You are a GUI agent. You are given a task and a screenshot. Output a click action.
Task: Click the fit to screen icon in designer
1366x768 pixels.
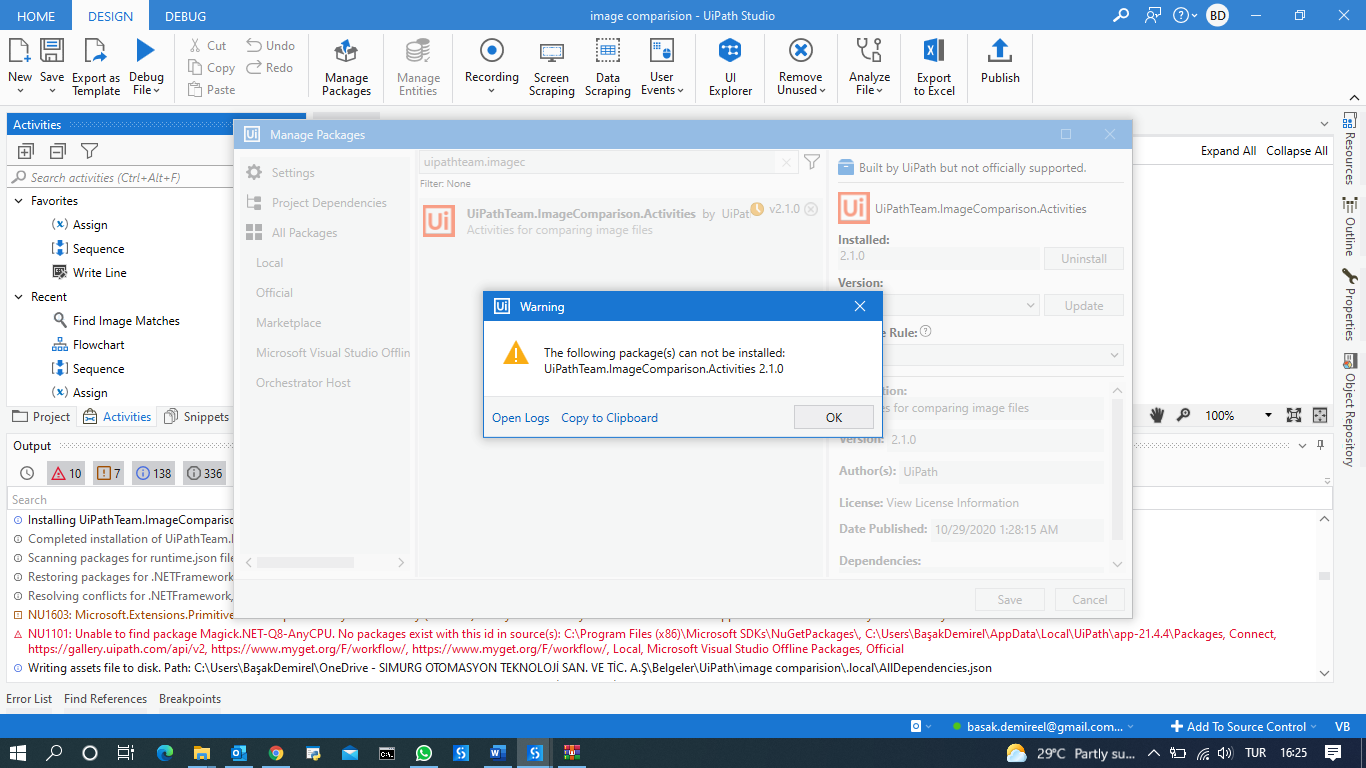1293,415
